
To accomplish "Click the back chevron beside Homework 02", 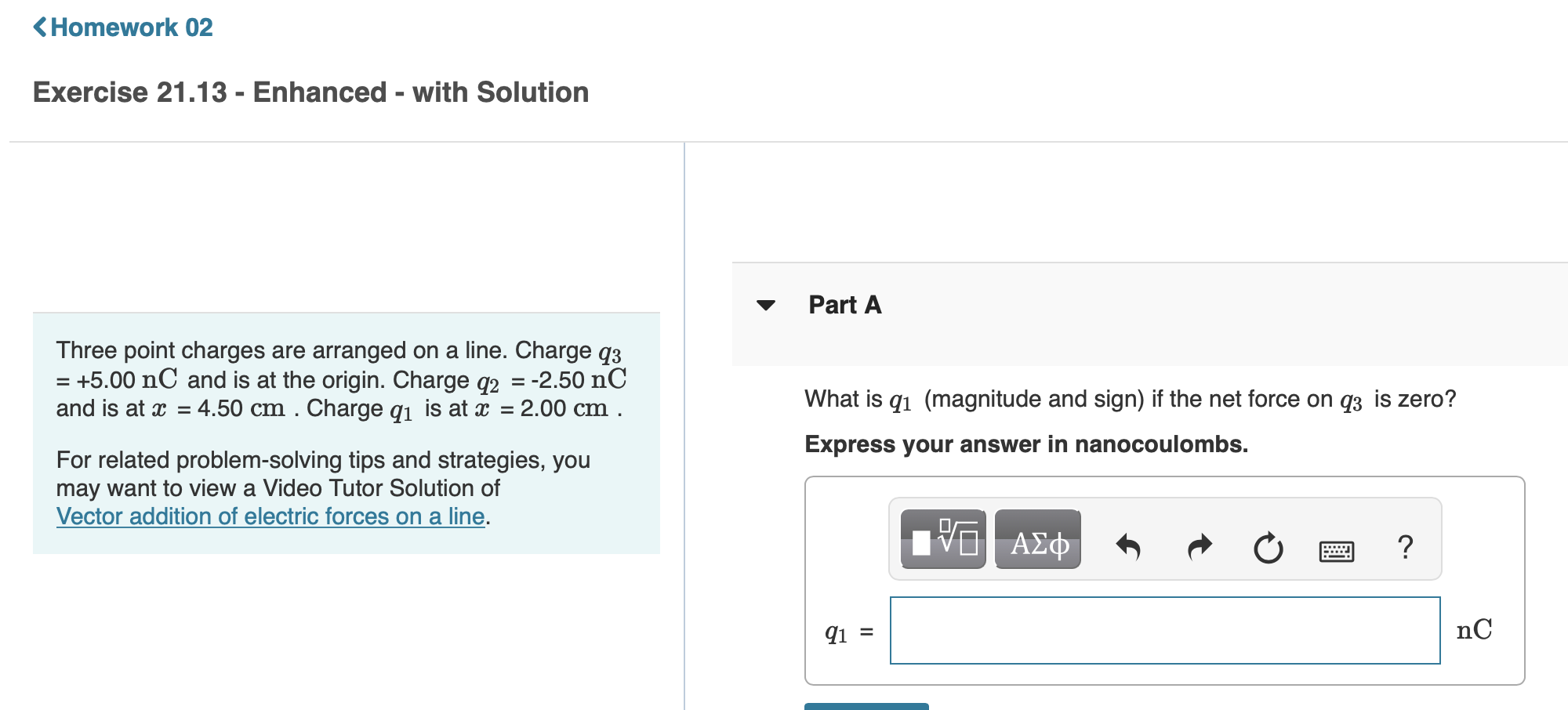I will (x=41, y=27).
